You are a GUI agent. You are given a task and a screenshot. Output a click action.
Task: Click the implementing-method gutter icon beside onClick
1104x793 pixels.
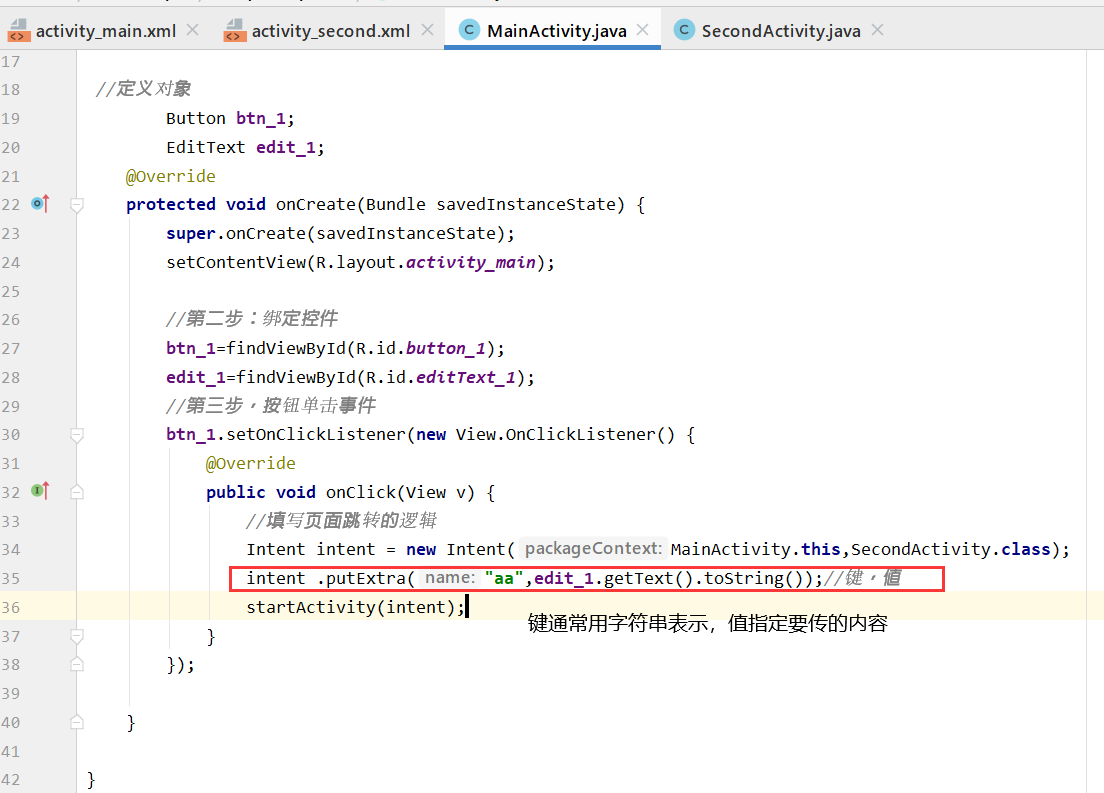click(x=39, y=491)
